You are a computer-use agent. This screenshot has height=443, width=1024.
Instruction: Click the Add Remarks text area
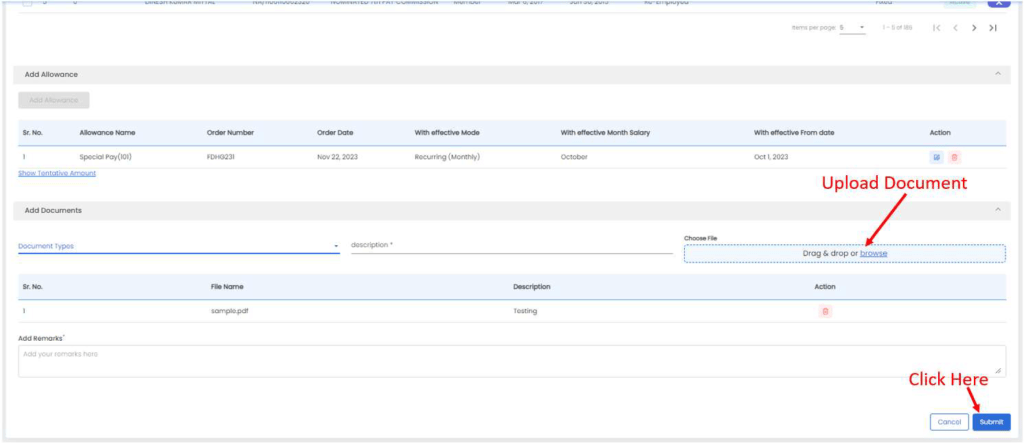click(511, 361)
